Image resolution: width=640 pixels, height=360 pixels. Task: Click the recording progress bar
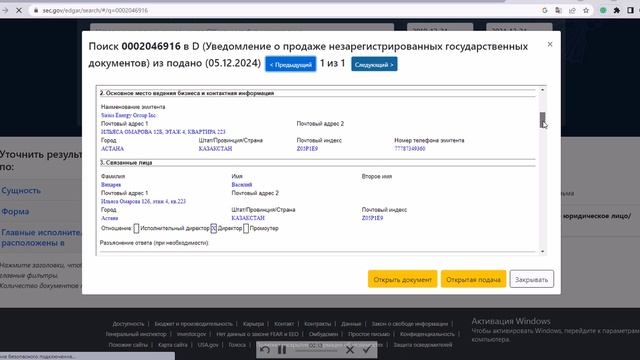tap(316, 350)
